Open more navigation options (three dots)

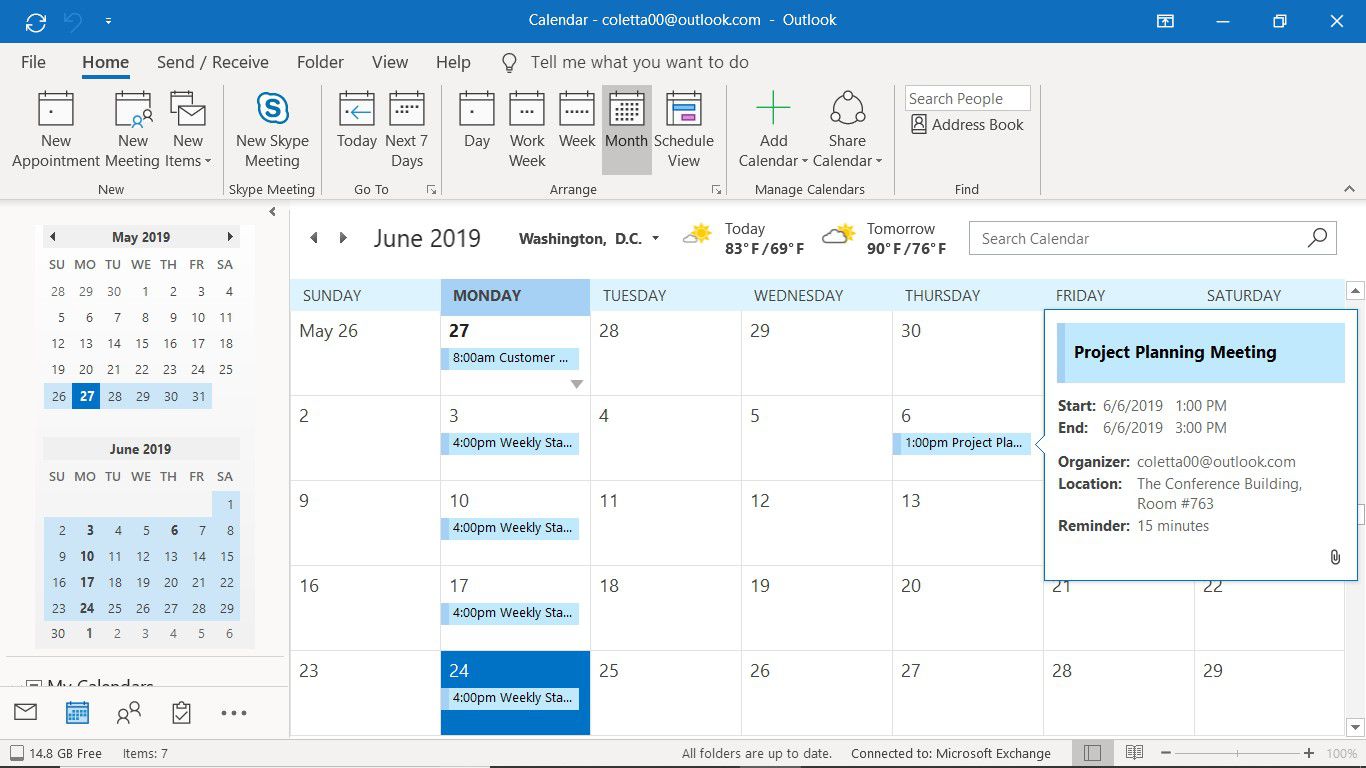point(233,713)
